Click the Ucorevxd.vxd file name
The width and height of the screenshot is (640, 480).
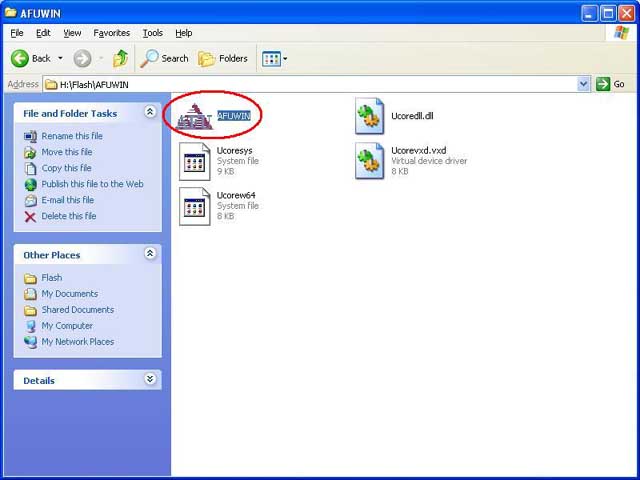[418, 151]
